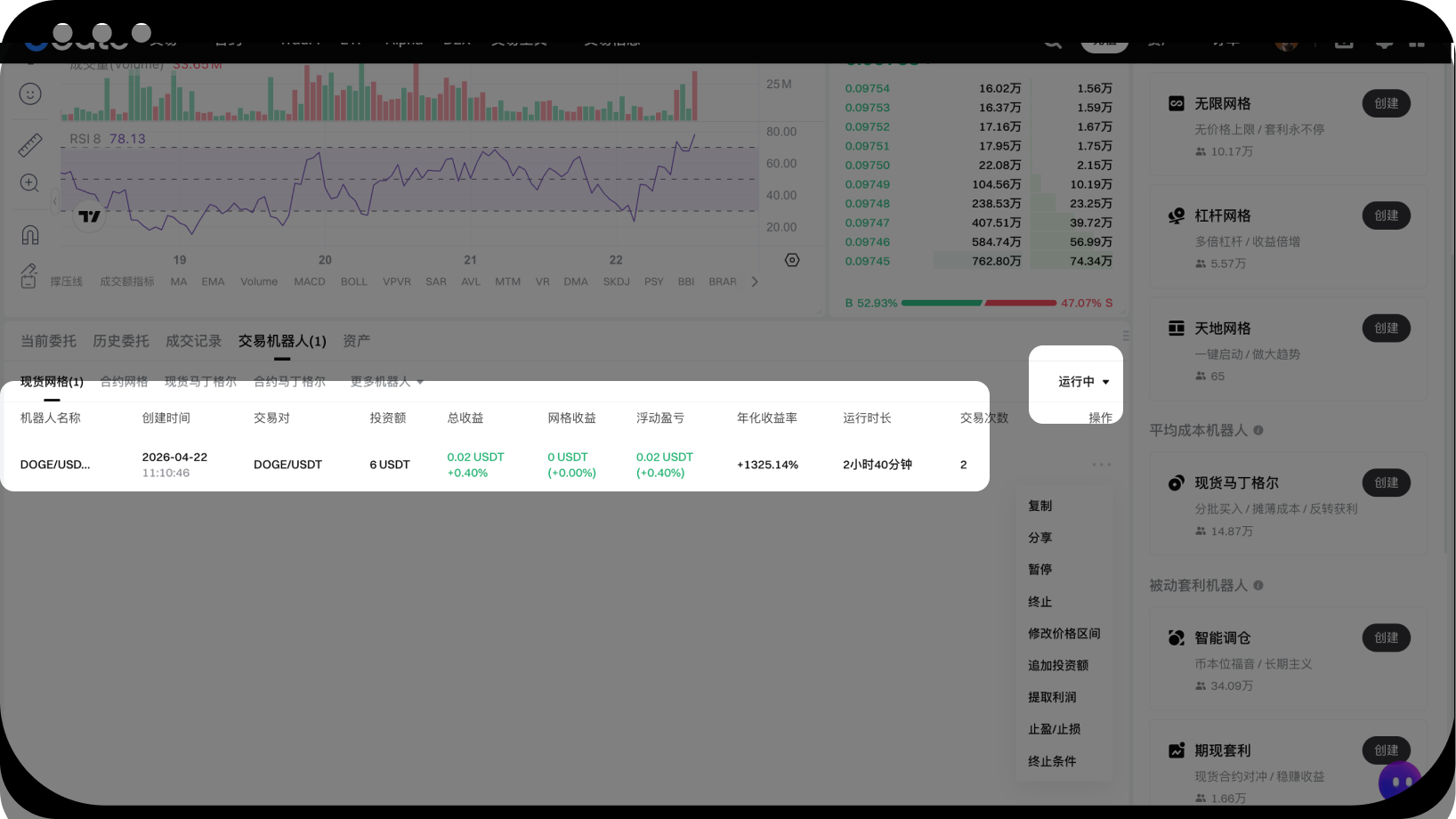The height and width of the screenshot is (819, 1456).
Task: Open the emoji sticker tool
Action: coord(30,94)
